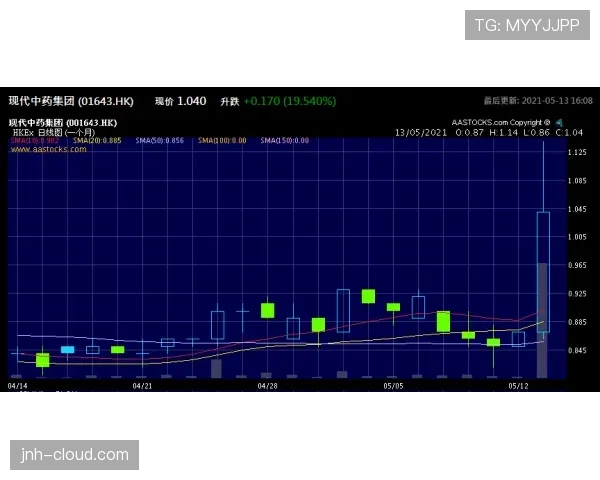Click the 1.005 price axis label

577,237
